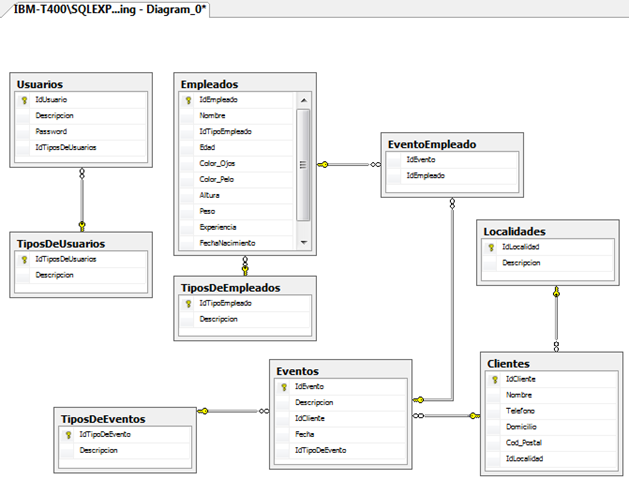The image size is (629, 480).
Task: Click the key icon beside IdTipoEmpleado in TiposDeEmpleados
Action: [188, 304]
